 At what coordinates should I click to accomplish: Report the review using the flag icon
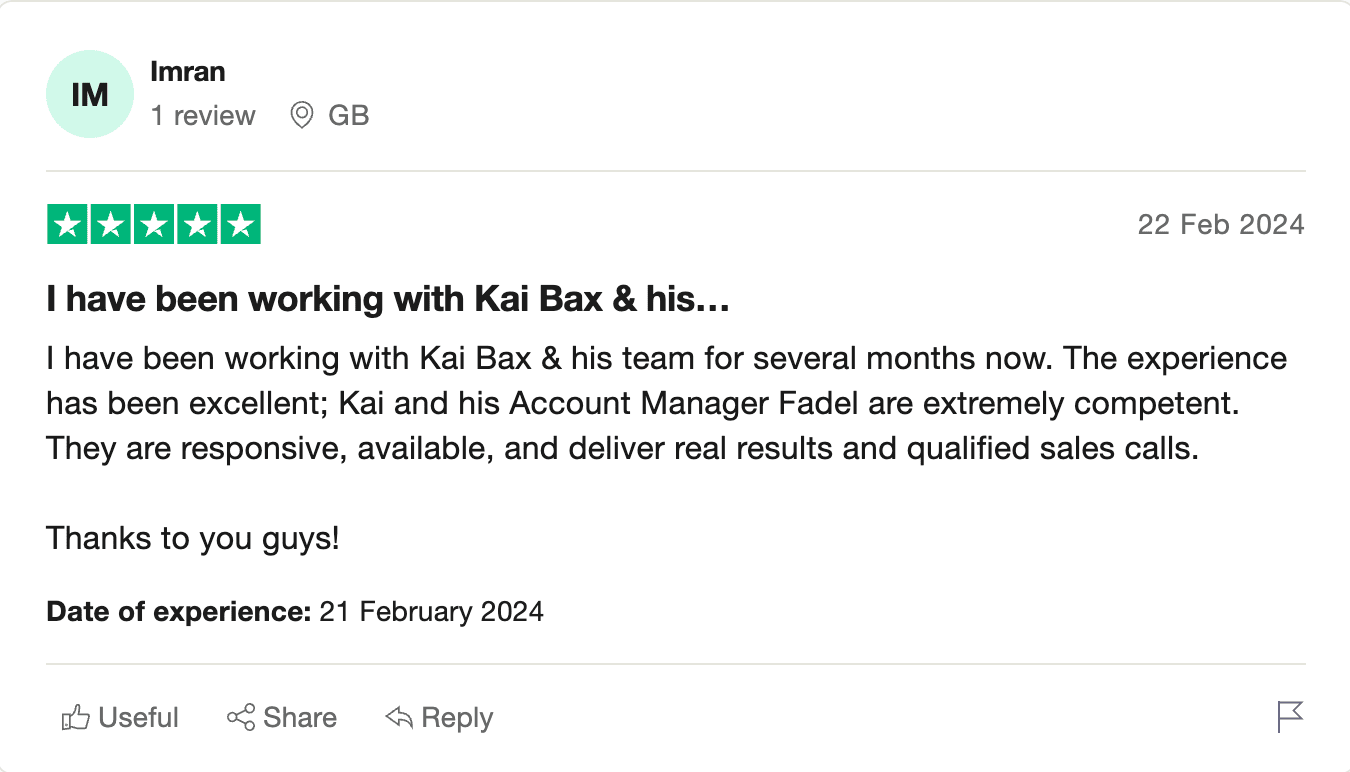pyautogui.click(x=1290, y=716)
